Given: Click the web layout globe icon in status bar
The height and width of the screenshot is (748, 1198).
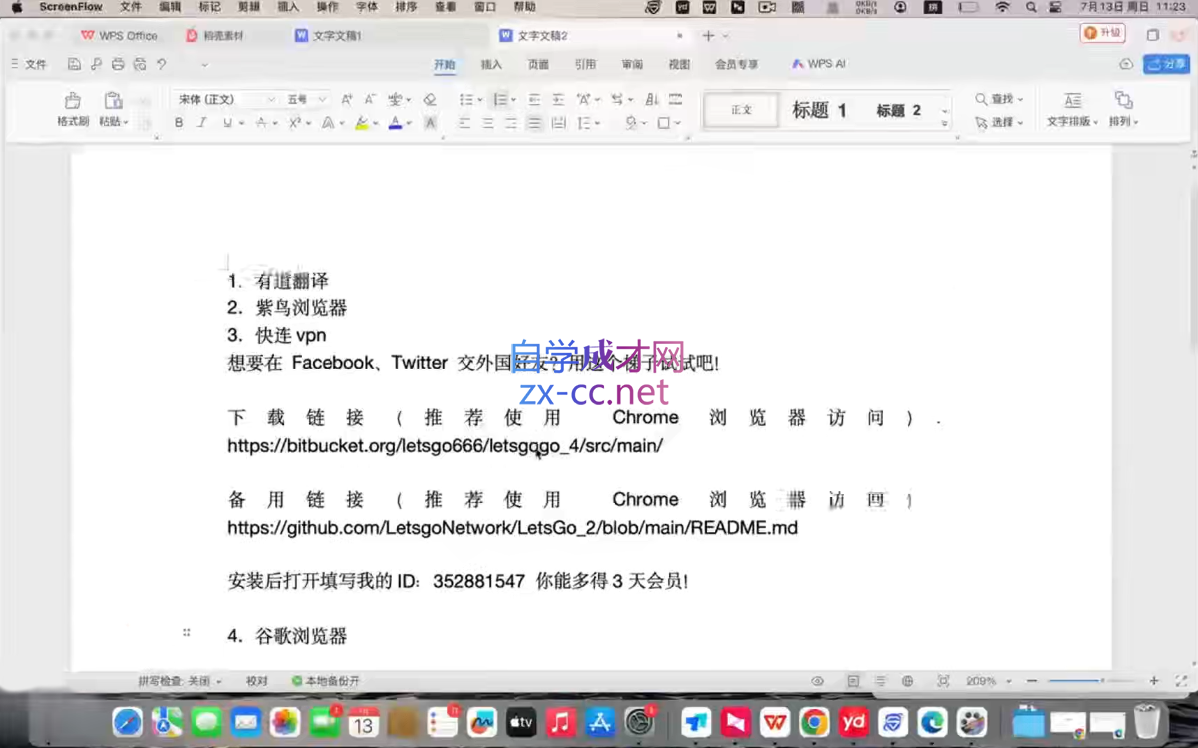Looking at the screenshot, I should (907, 681).
